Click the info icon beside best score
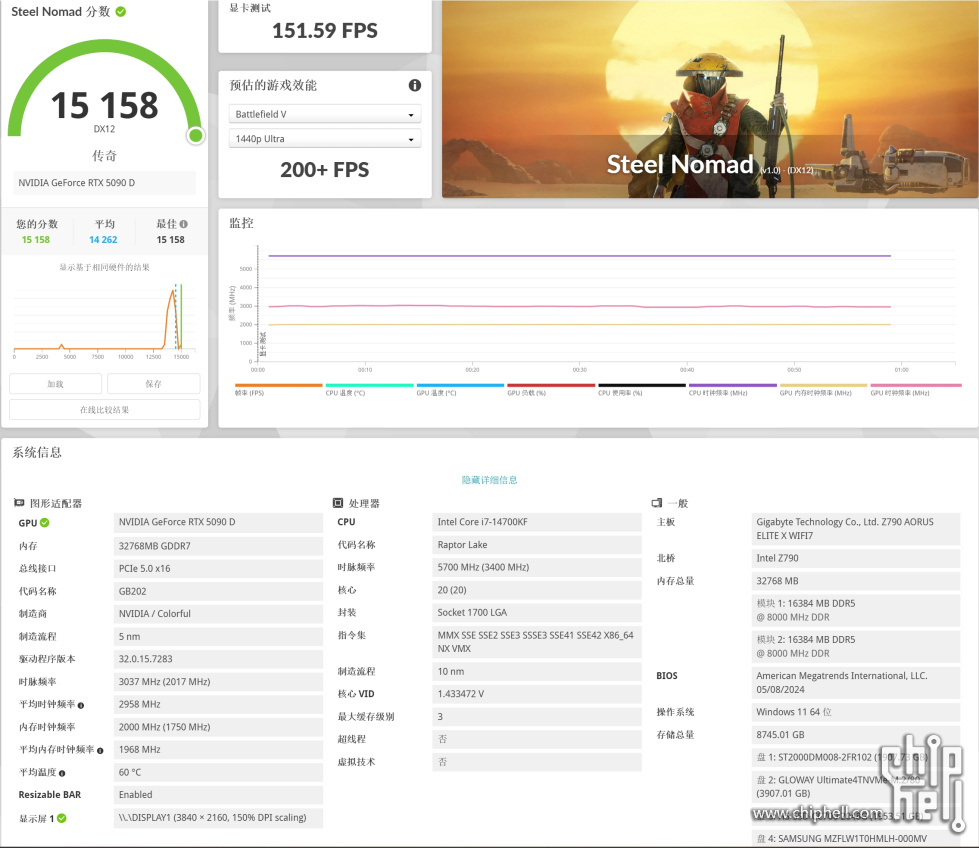 (184, 224)
